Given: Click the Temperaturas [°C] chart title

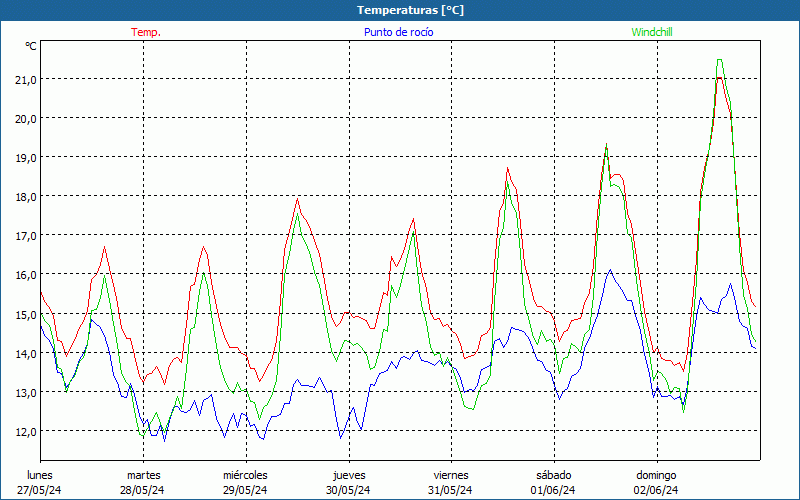Looking at the screenshot, I should click(x=410, y=10).
